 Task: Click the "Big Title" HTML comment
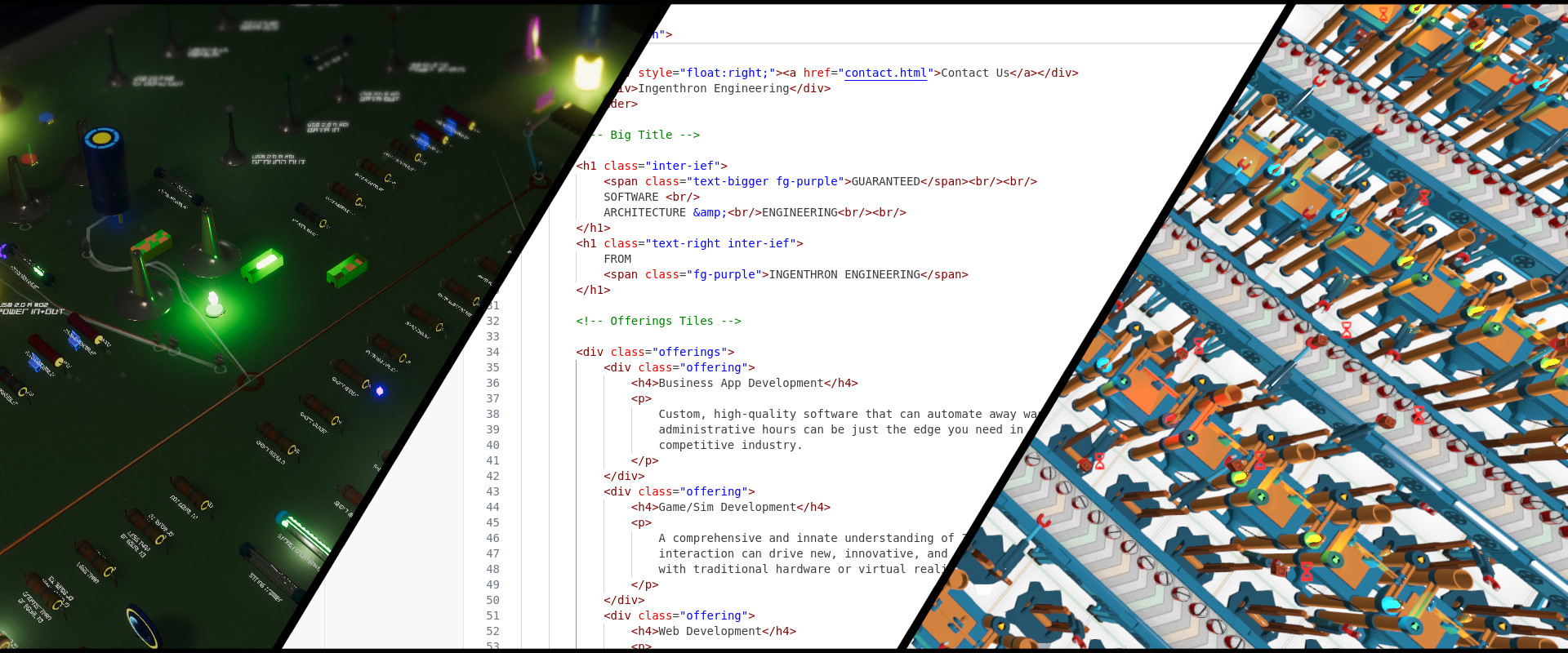coord(645,135)
